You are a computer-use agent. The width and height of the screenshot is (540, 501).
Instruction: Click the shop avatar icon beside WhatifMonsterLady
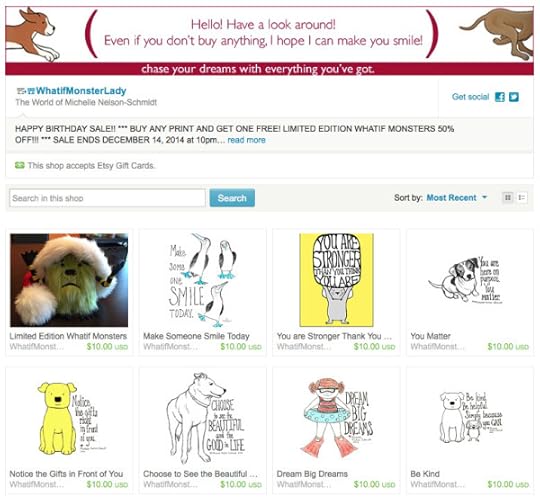point(25,91)
